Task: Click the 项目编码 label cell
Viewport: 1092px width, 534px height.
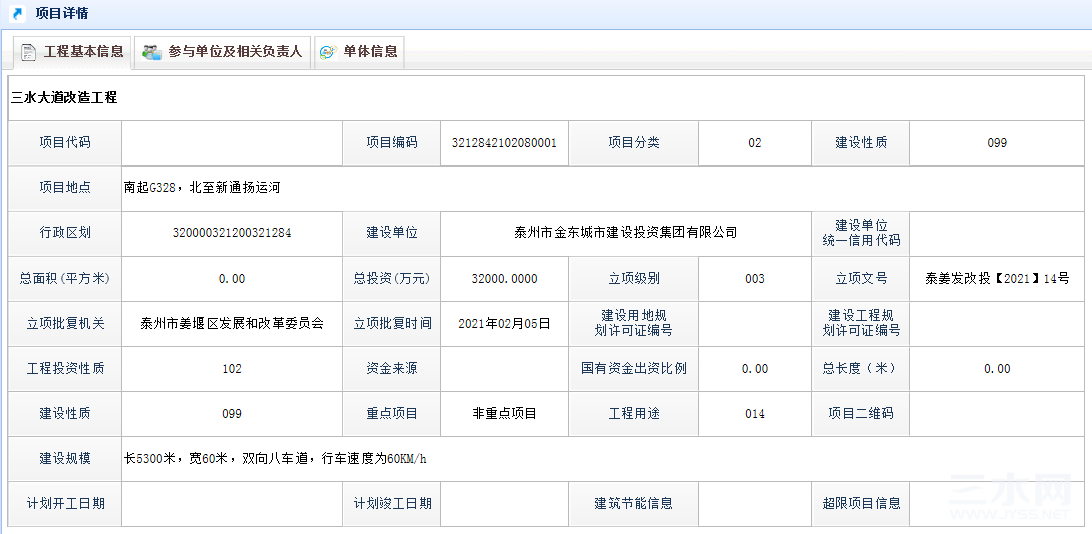Action: pyautogui.click(x=391, y=143)
